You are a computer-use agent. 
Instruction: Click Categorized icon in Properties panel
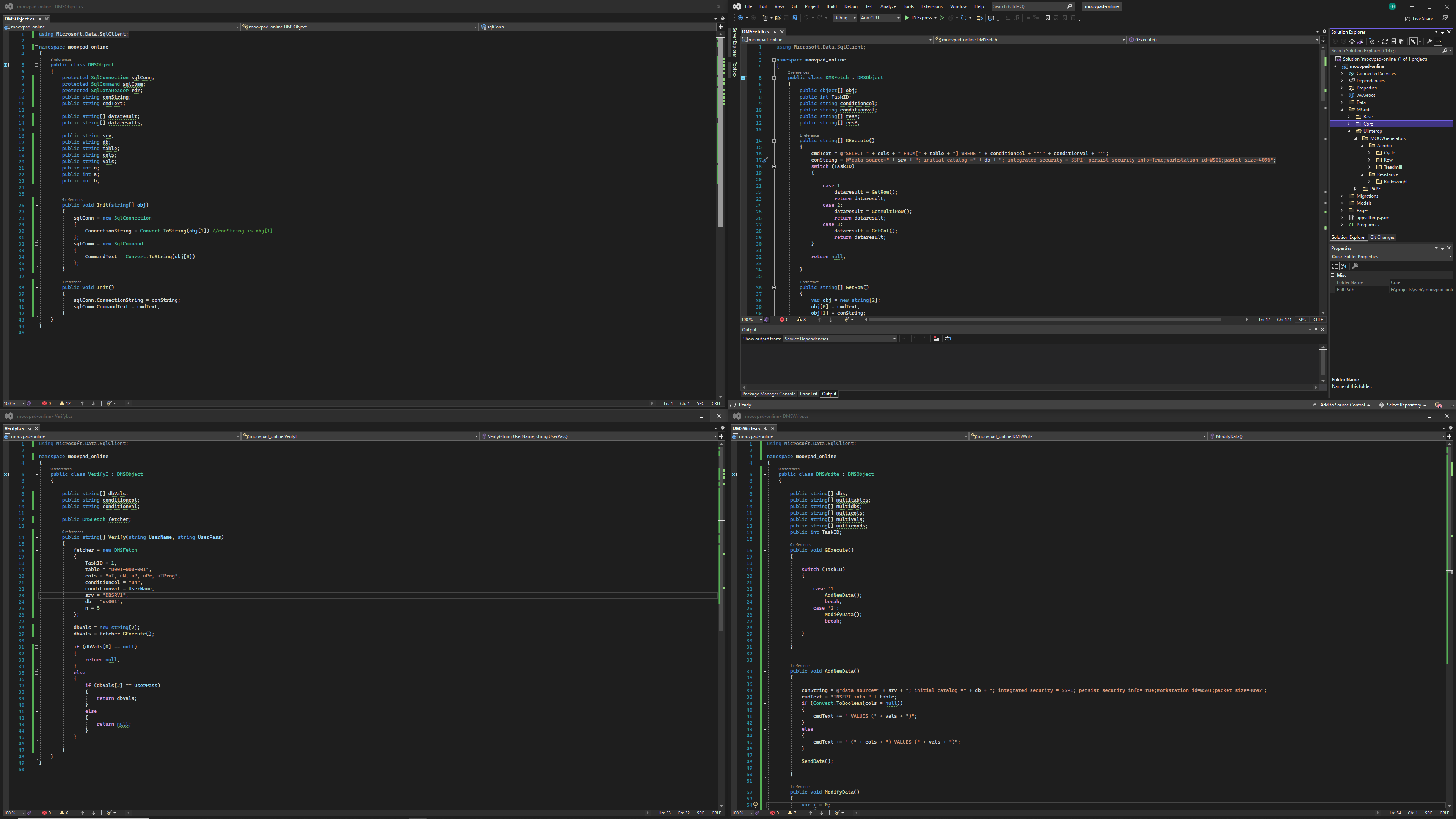1335,266
